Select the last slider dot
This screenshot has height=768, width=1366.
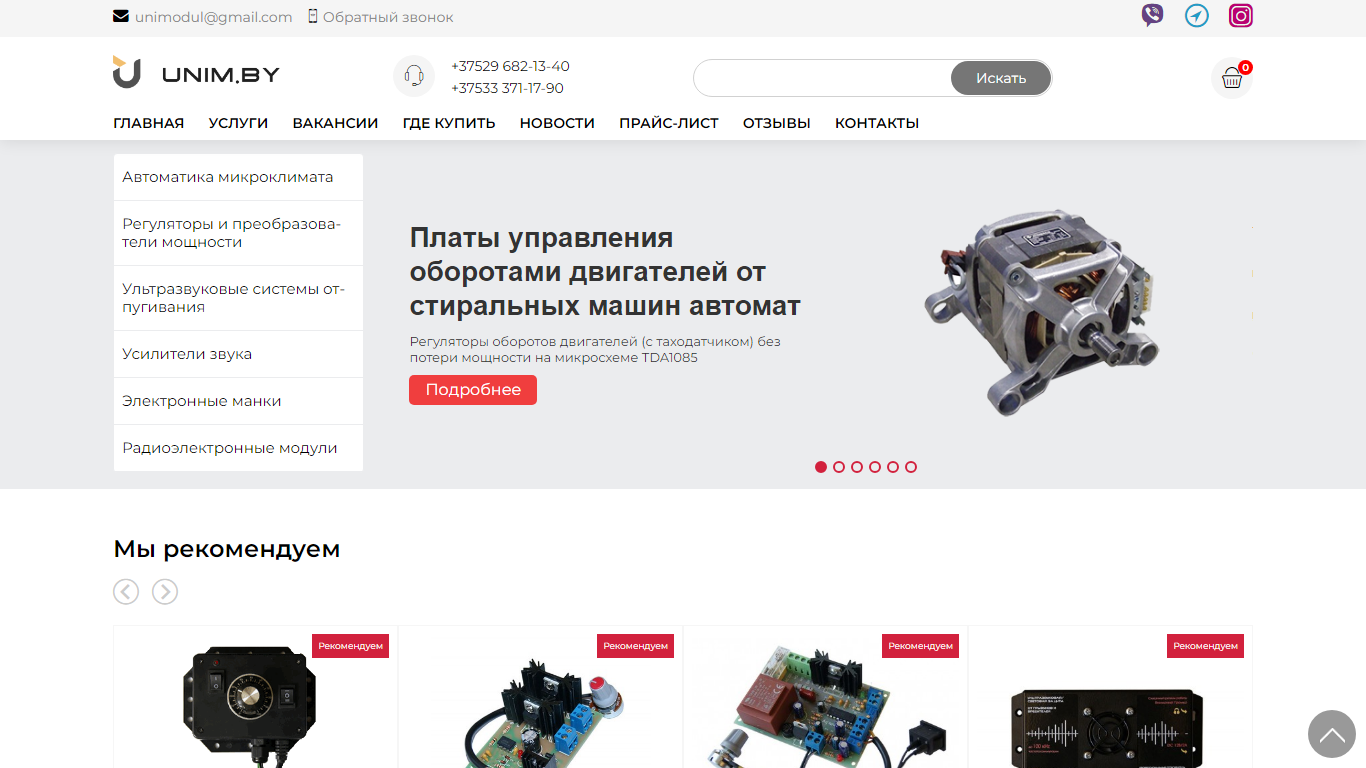pyautogui.click(x=911, y=467)
